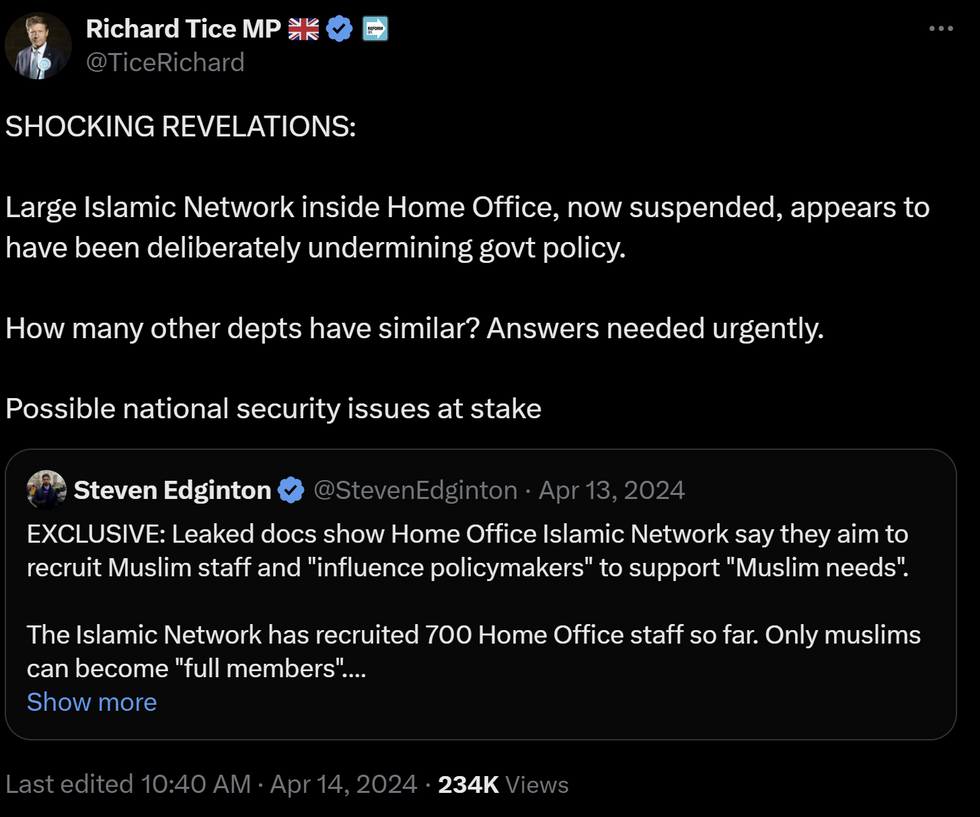The width and height of the screenshot is (980, 817).
Task: Click Steven Edginton's small avatar in quoted post
Action: coord(46,489)
